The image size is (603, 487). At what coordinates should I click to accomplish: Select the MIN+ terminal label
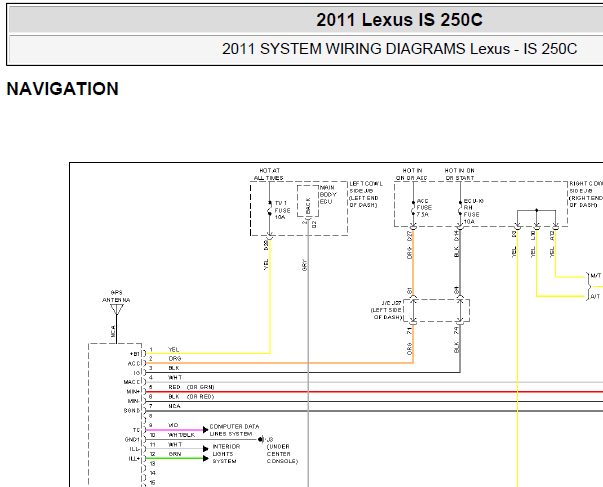(x=133, y=392)
